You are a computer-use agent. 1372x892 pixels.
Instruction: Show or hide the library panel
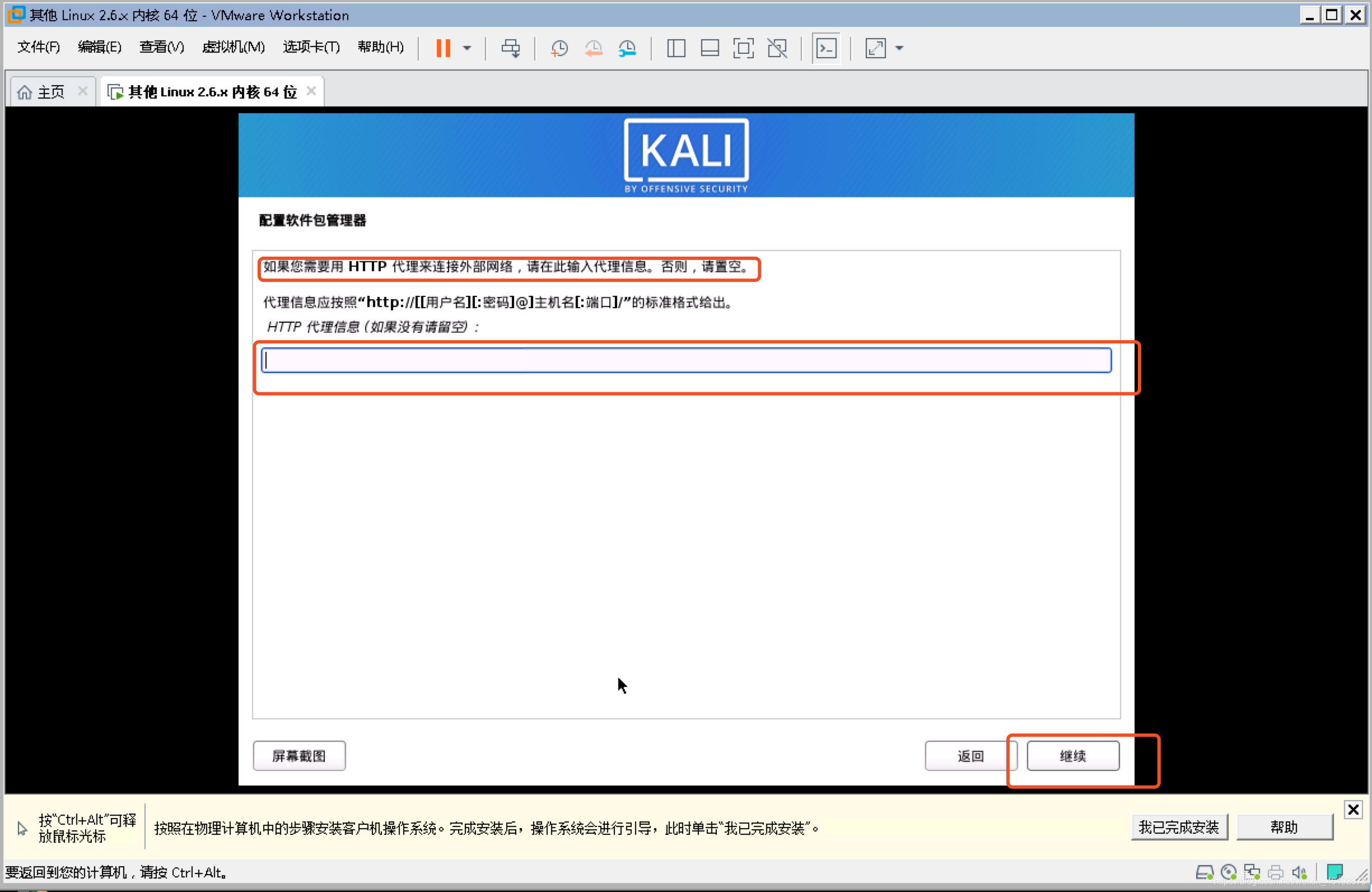pyautogui.click(x=675, y=48)
